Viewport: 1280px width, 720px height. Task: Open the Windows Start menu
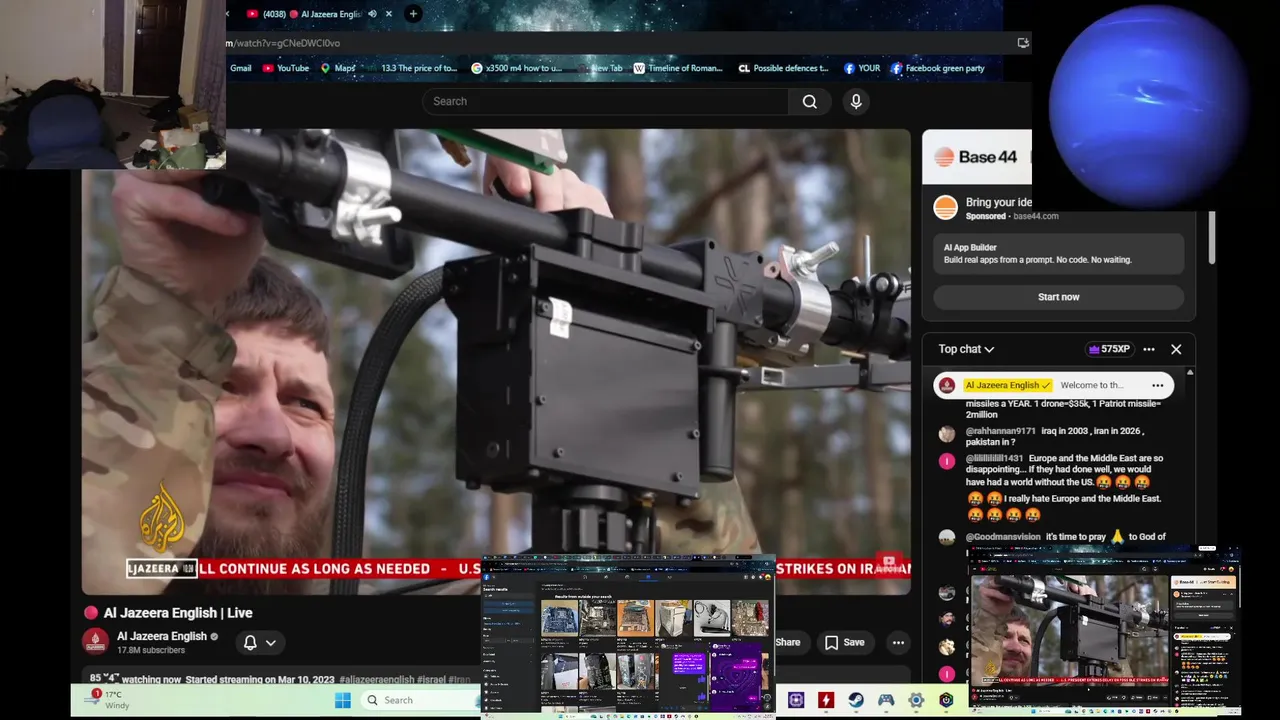[x=343, y=700]
